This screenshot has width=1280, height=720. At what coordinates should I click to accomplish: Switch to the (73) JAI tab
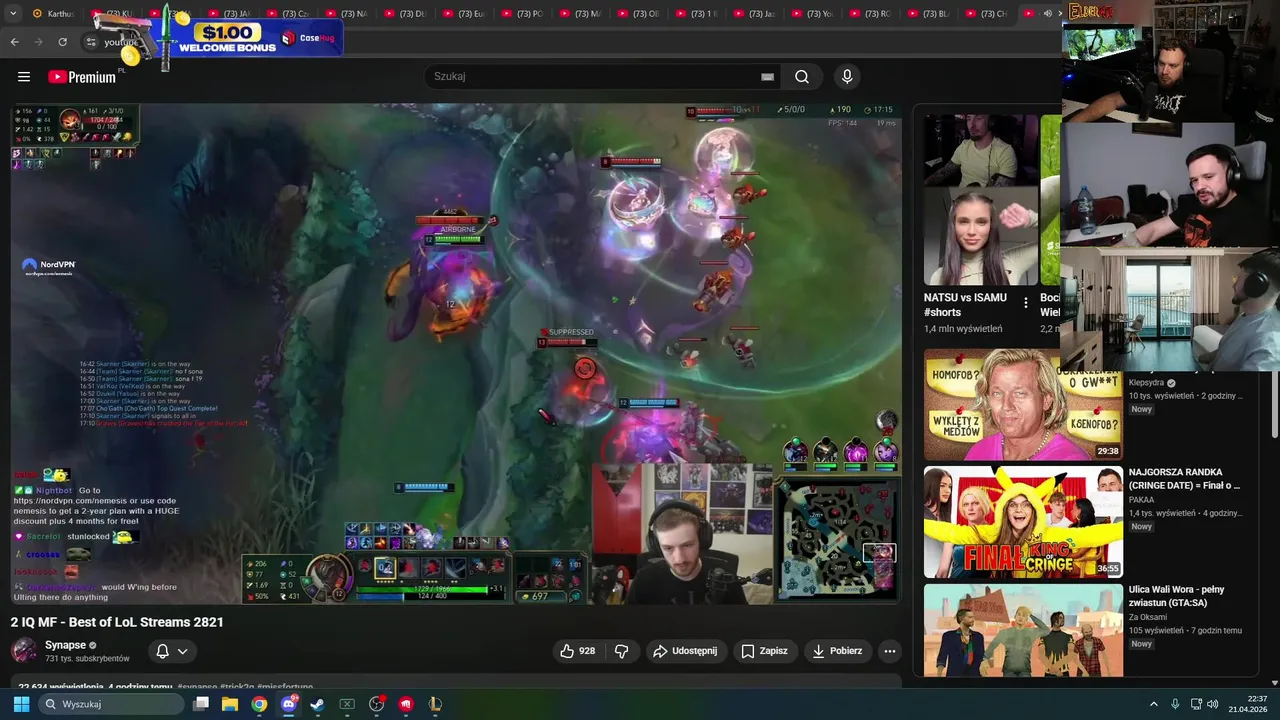(x=229, y=14)
